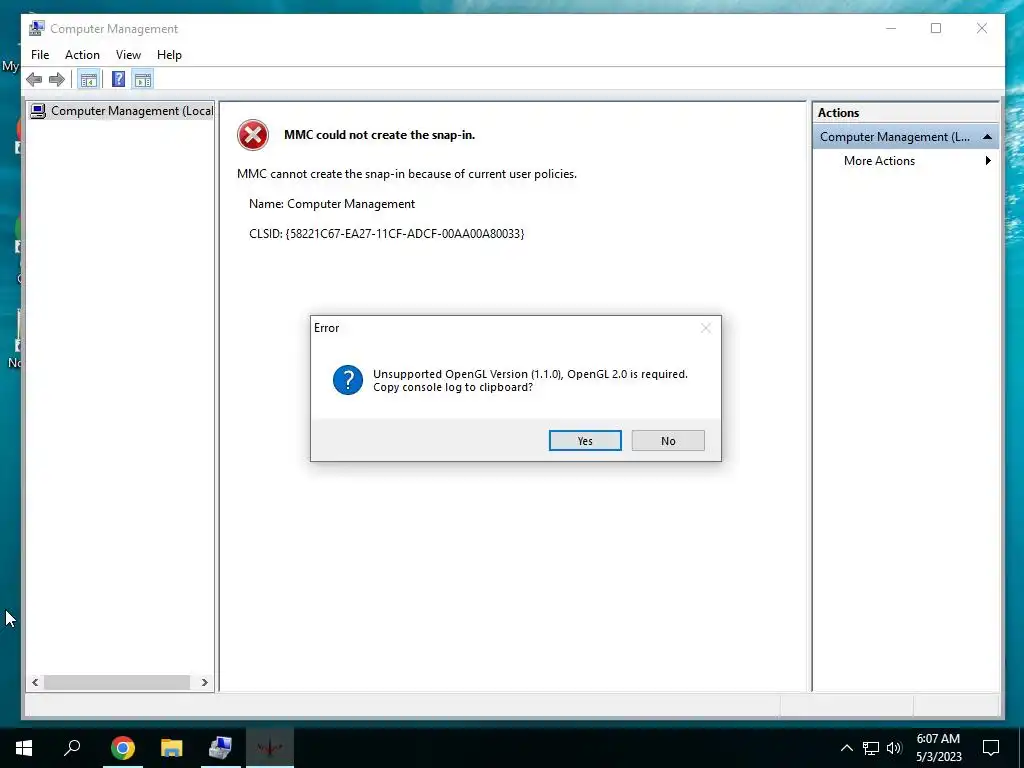Click 'MMC could not create the snap-in.' heading

click(379, 135)
